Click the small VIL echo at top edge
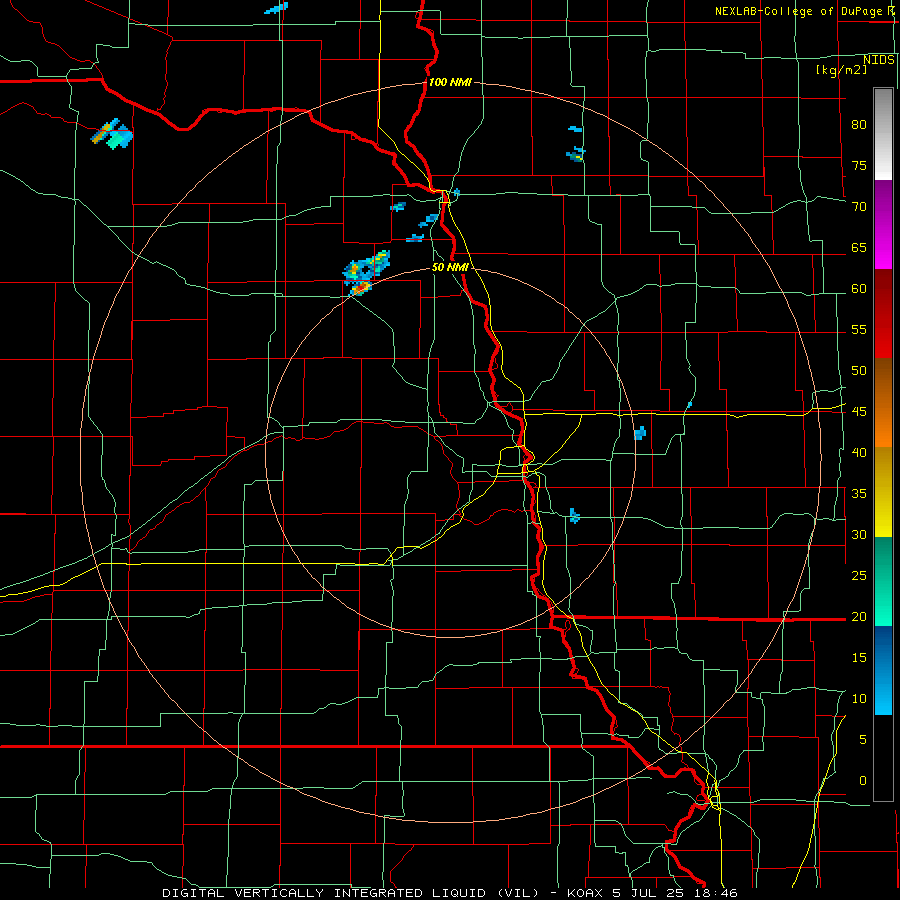 click(x=276, y=8)
